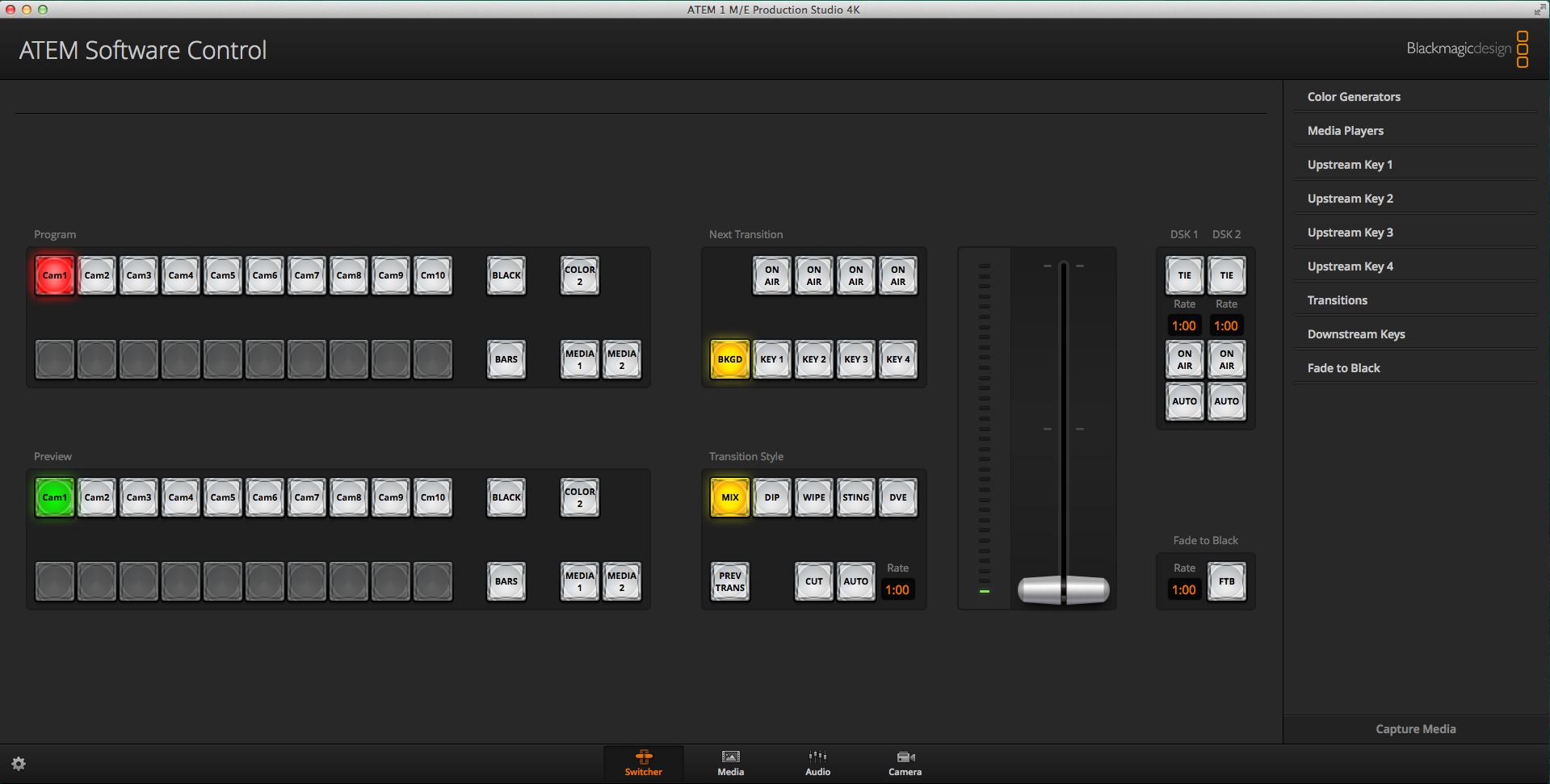This screenshot has width=1550, height=784.
Task: Toggle BKGD in Next Transition
Action: (x=730, y=359)
